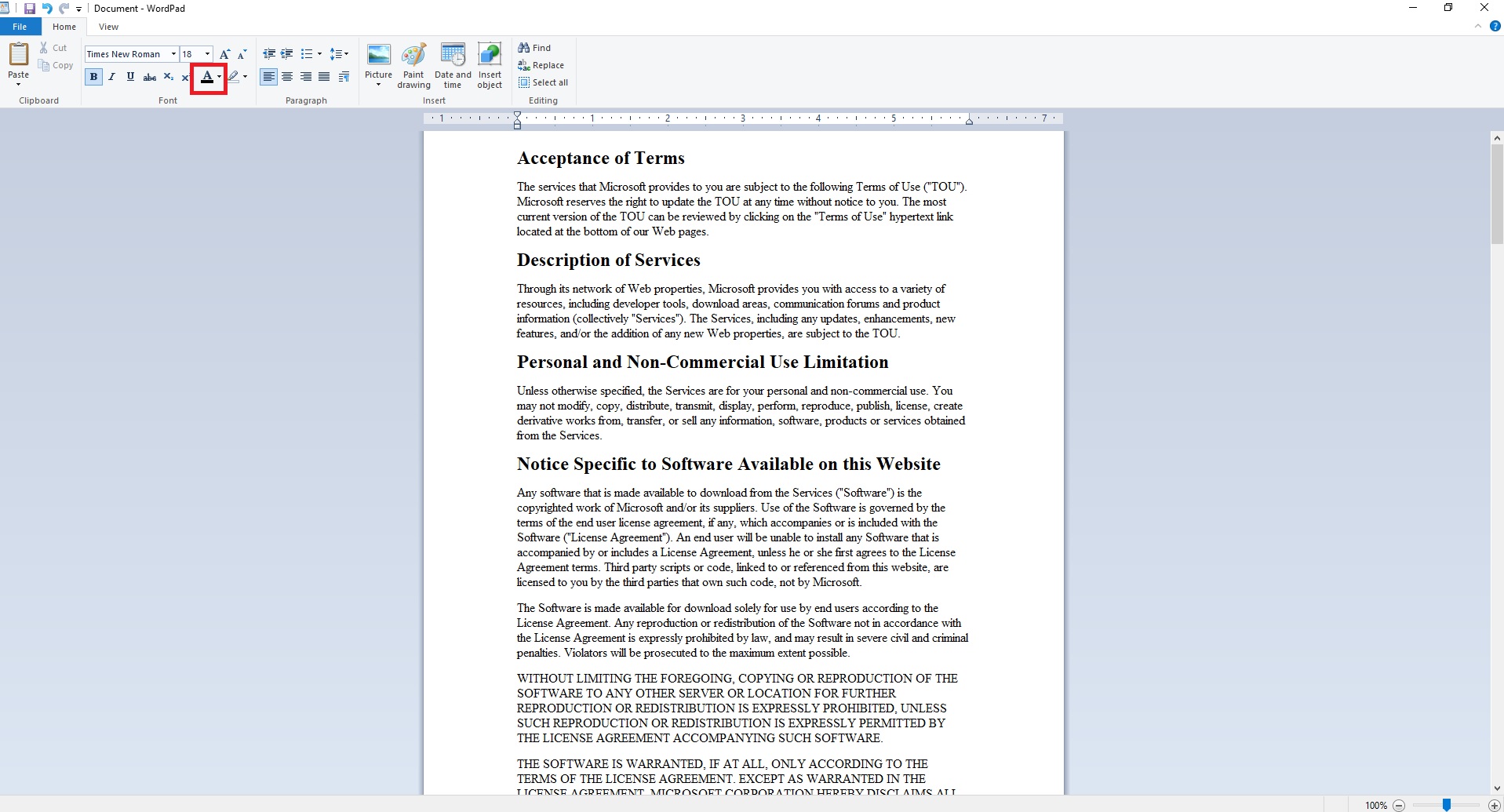Click the Description of Services heading

click(x=608, y=260)
